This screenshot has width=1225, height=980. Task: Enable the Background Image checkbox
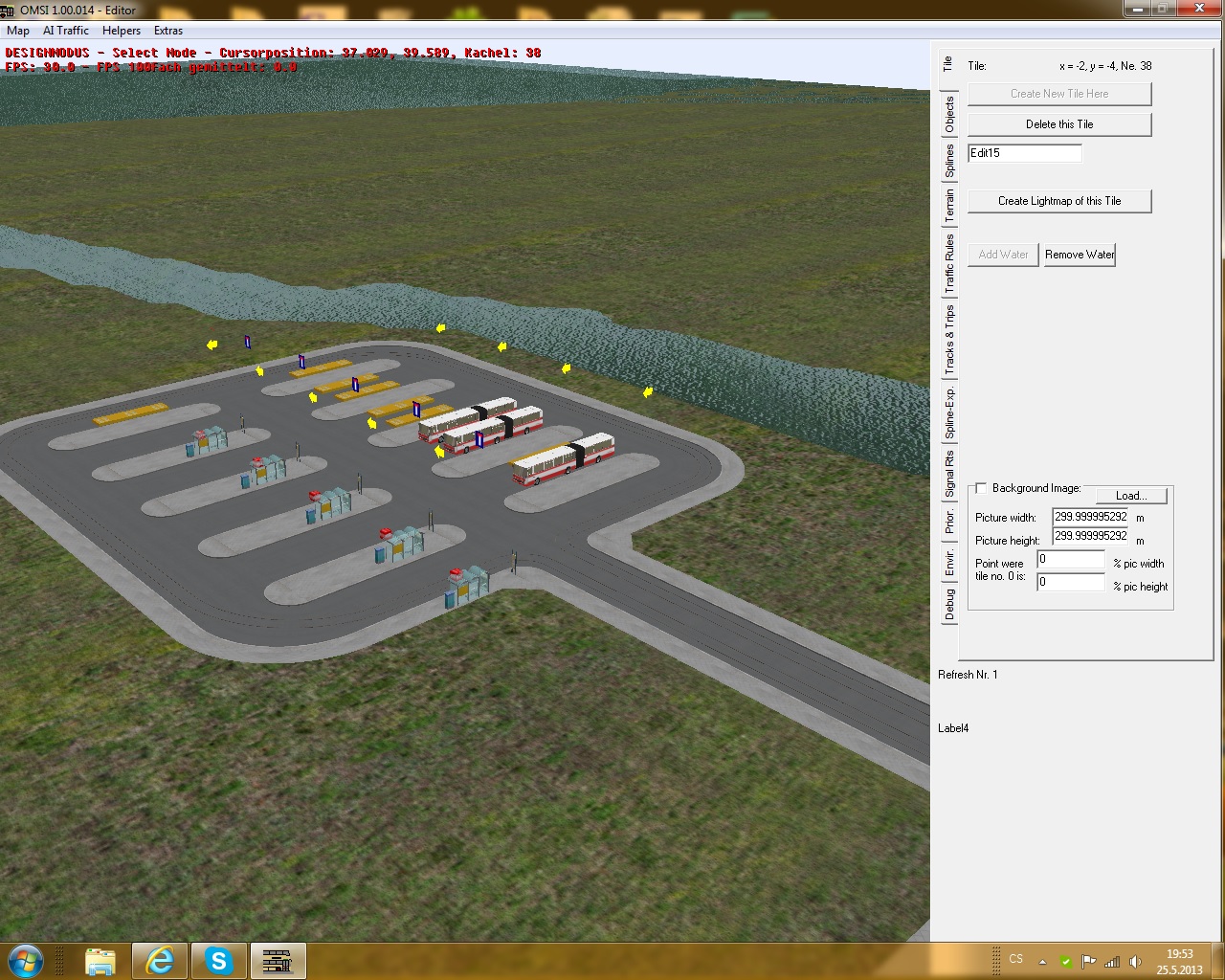(x=981, y=488)
